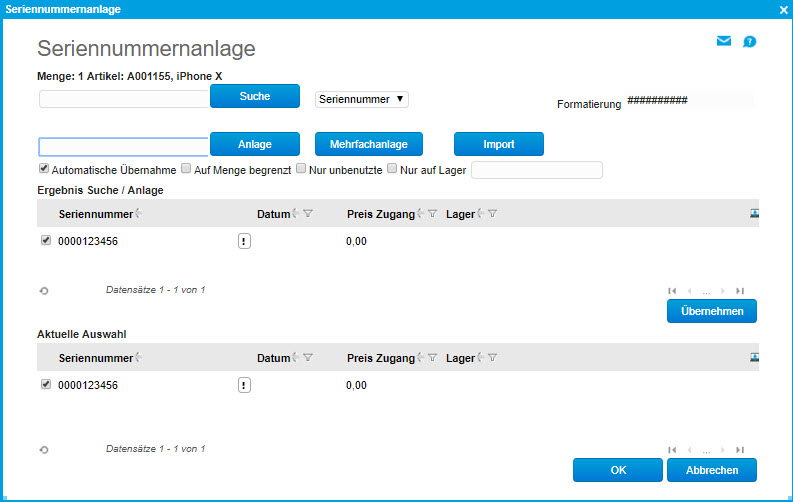Viewport: 793px width, 502px height.
Task: Click Datum filter icon in Ergebnis table
Action: point(308,213)
